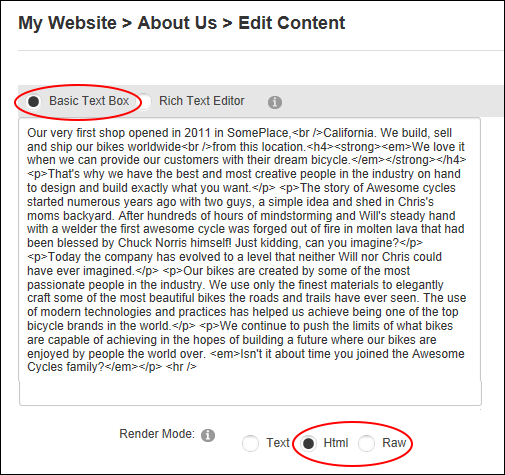Screen dimensions: 505x475
Task: Click the Render Mode label
Action: tap(157, 434)
